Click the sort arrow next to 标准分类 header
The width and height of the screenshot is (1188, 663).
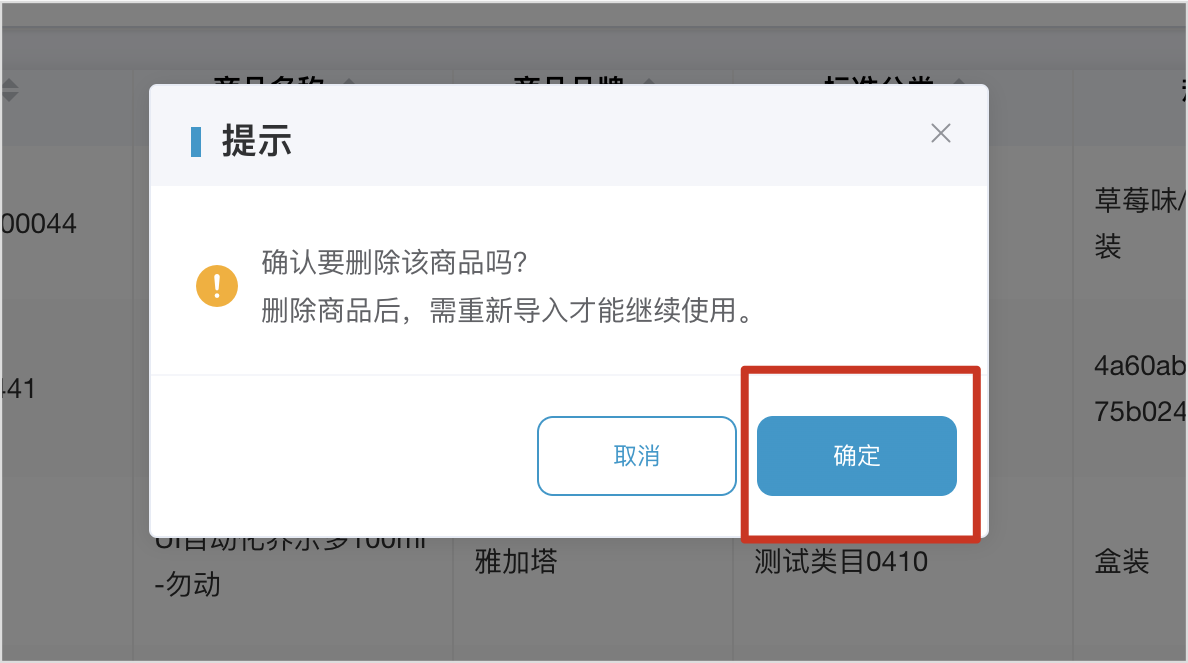coord(958,80)
